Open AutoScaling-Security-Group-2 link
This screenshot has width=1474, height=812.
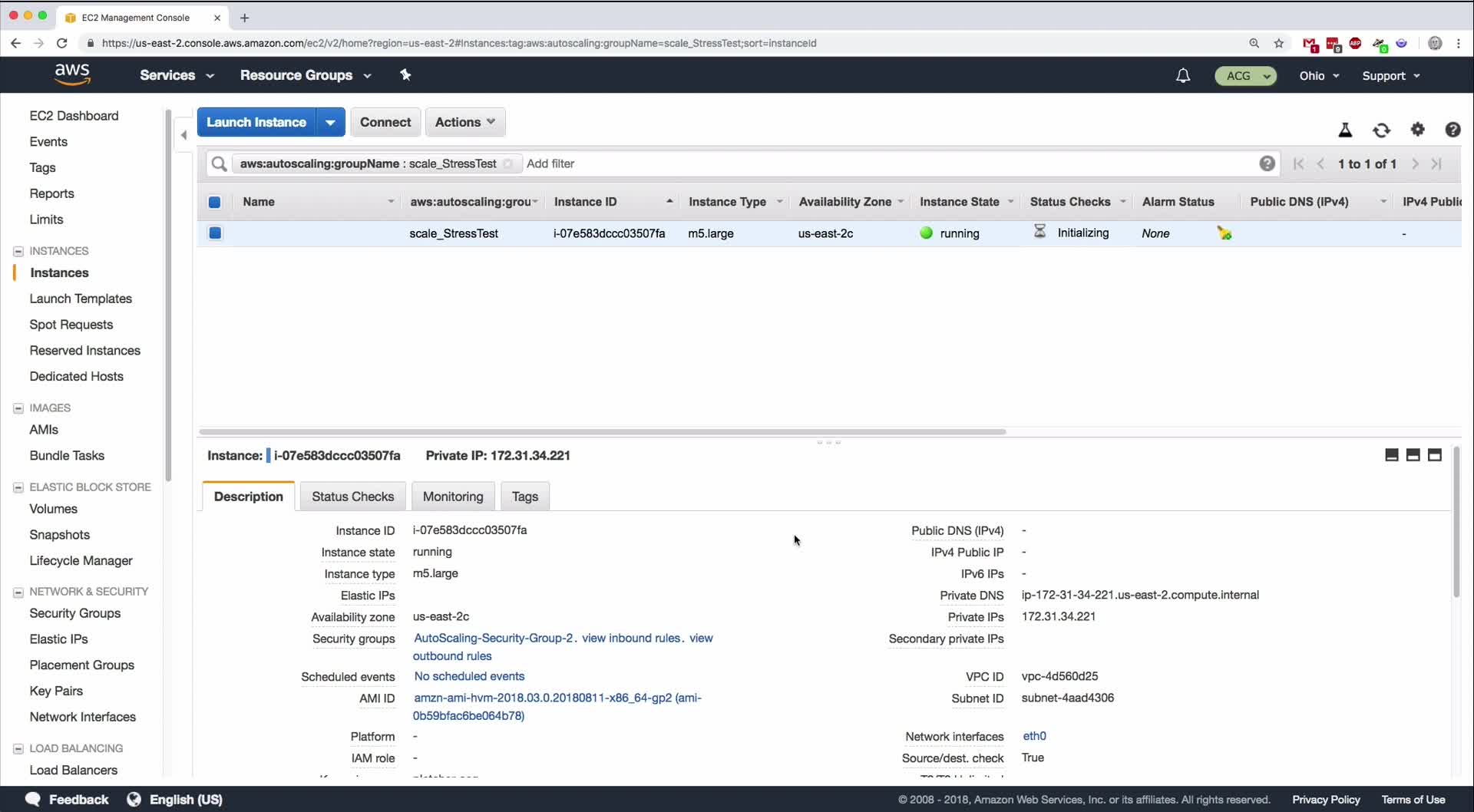494,638
